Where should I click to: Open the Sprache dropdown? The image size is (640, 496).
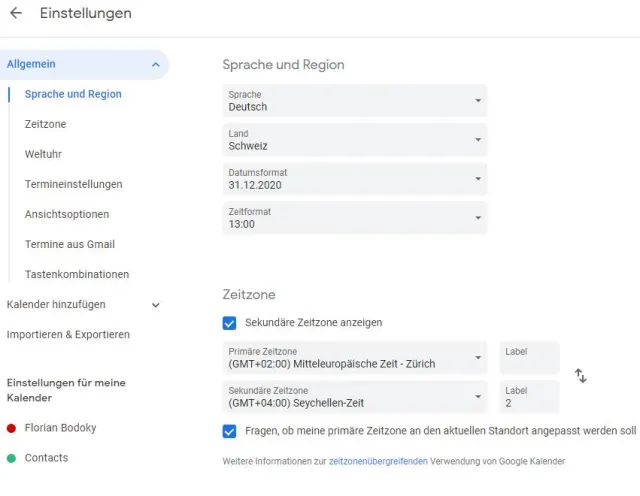click(354, 101)
